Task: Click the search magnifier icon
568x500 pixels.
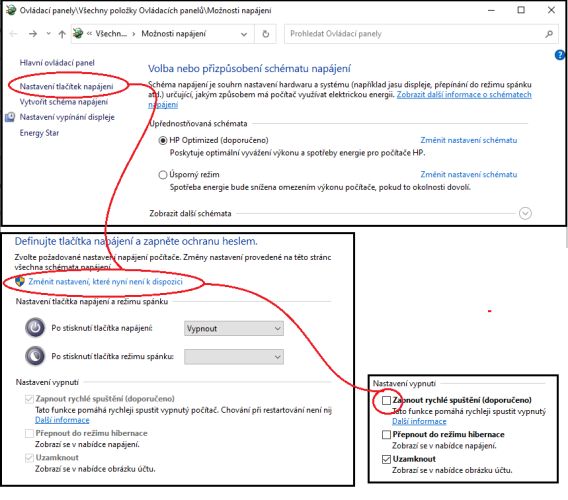Action: pyautogui.click(x=549, y=34)
